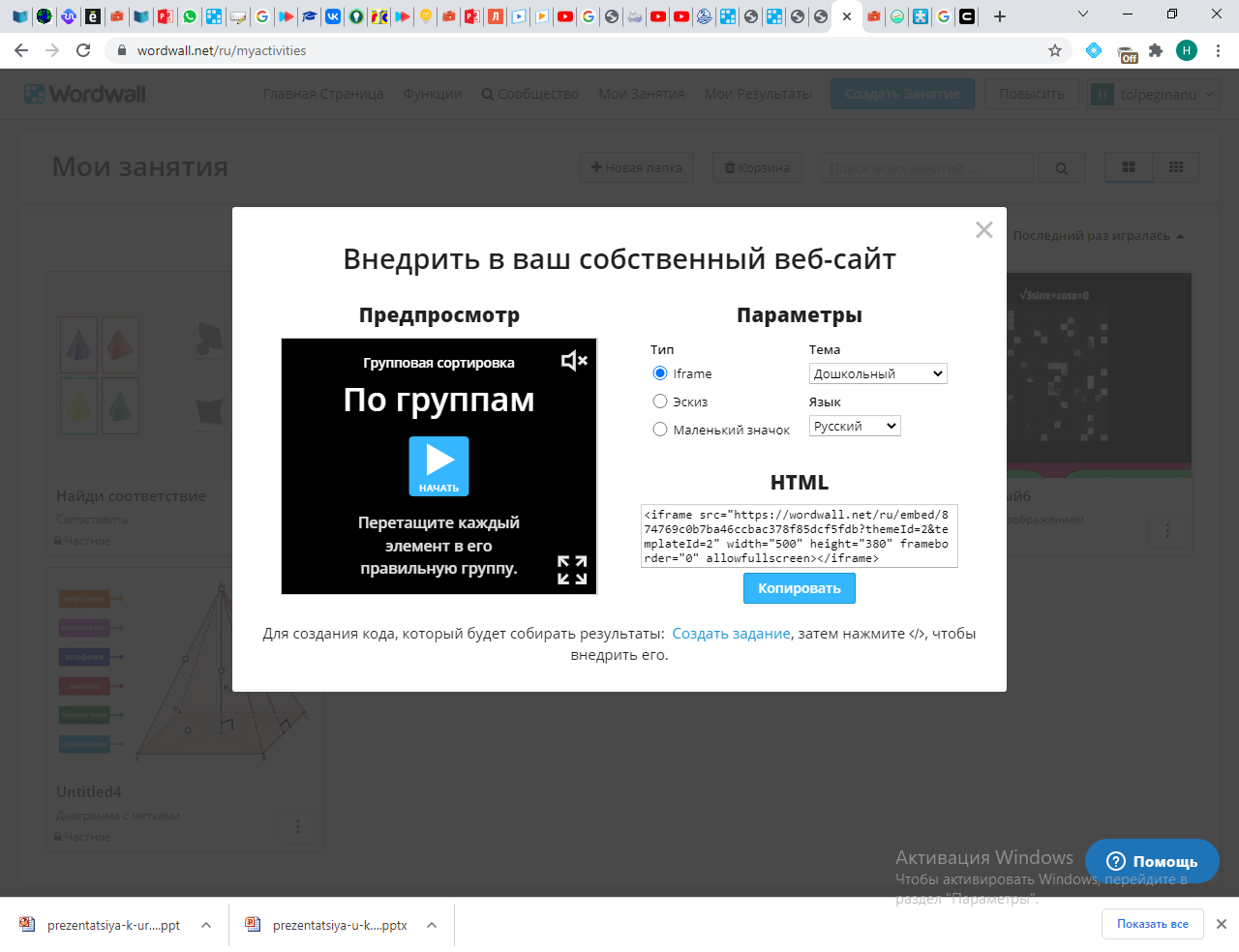Open the three-dot menu on the right activity card
Image resolution: width=1239 pixels, height=952 pixels.
[1167, 530]
